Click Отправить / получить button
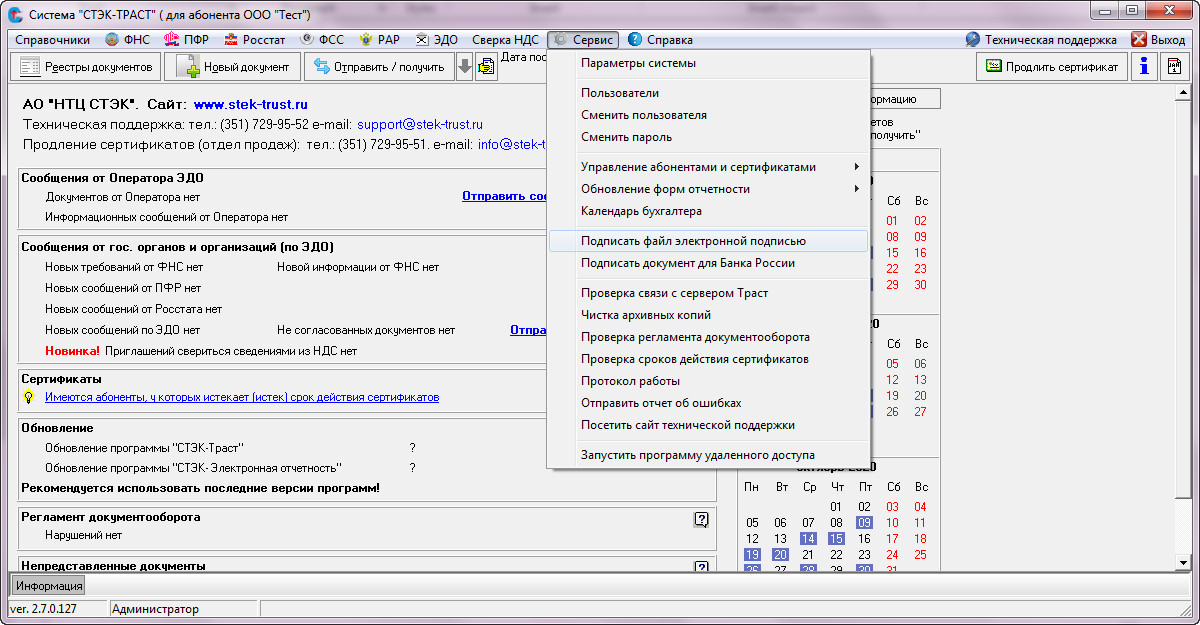1200x625 pixels. 379,67
